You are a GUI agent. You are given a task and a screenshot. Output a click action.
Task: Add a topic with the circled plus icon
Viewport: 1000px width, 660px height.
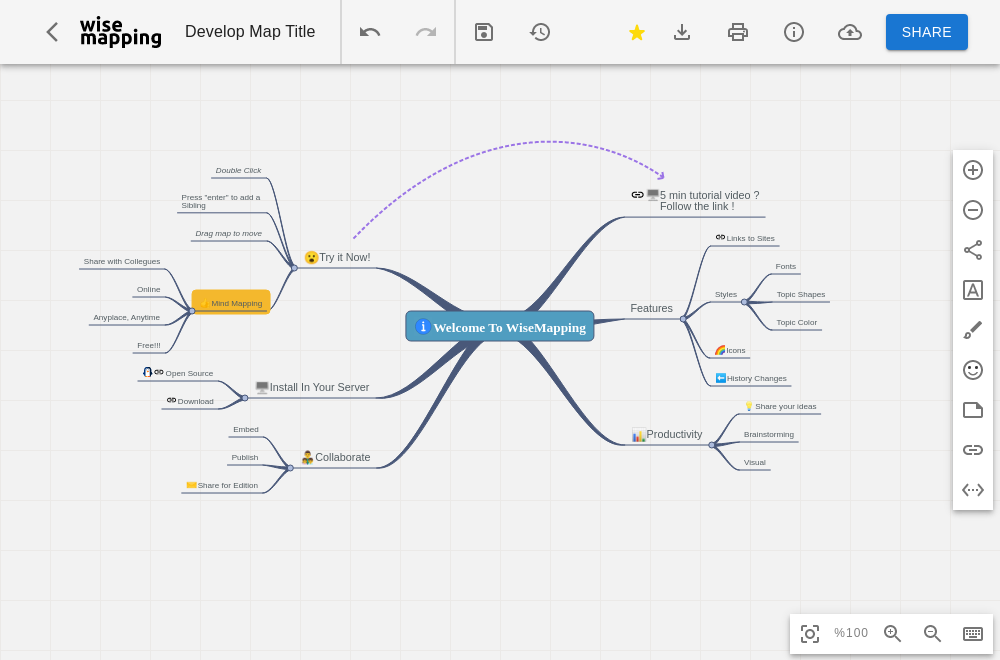[973, 170]
